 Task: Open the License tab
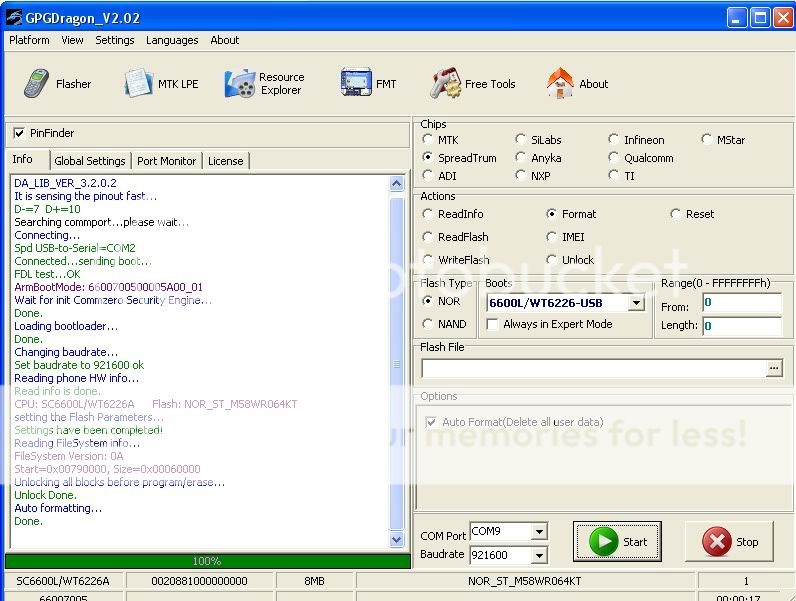coord(226,161)
